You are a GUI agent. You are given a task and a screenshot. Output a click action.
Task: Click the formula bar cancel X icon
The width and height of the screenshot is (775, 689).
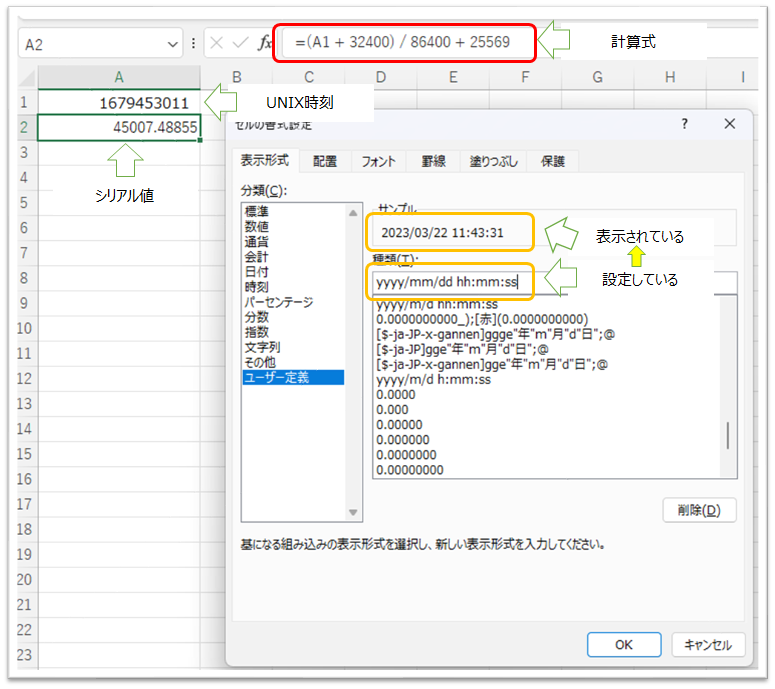pyautogui.click(x=216, y=43)
